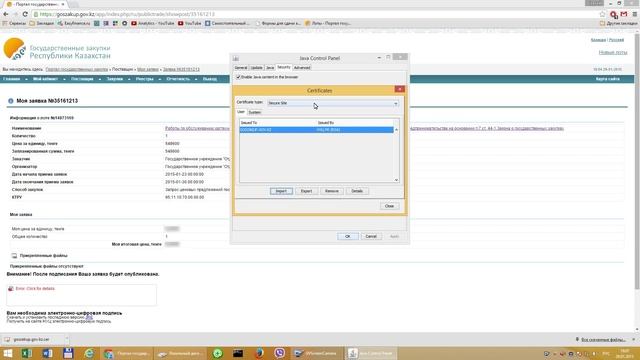Launch Word from the taskbar

point(47,353)
